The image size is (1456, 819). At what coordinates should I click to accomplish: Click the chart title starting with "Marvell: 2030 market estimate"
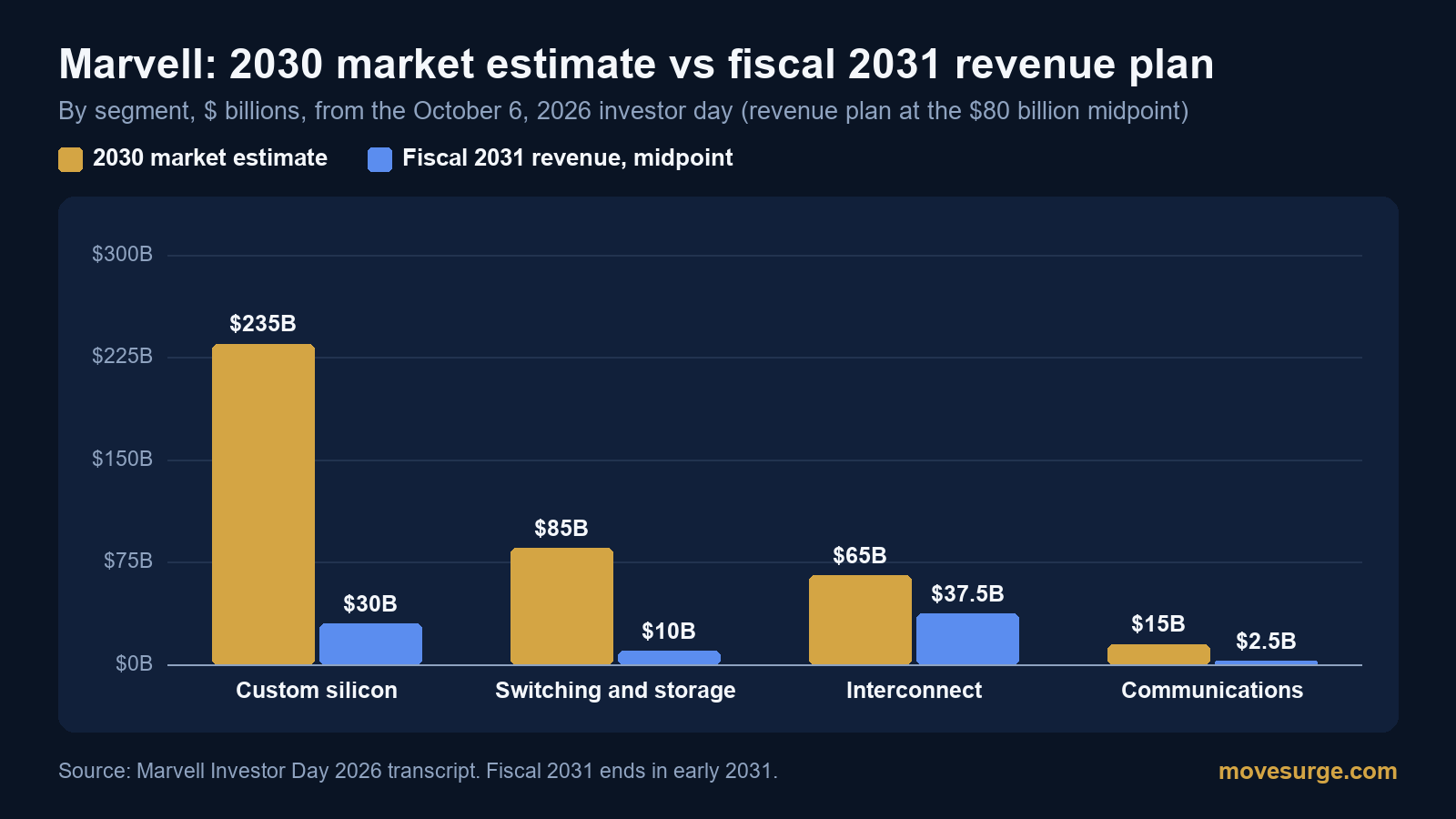(x=636, y=65)
